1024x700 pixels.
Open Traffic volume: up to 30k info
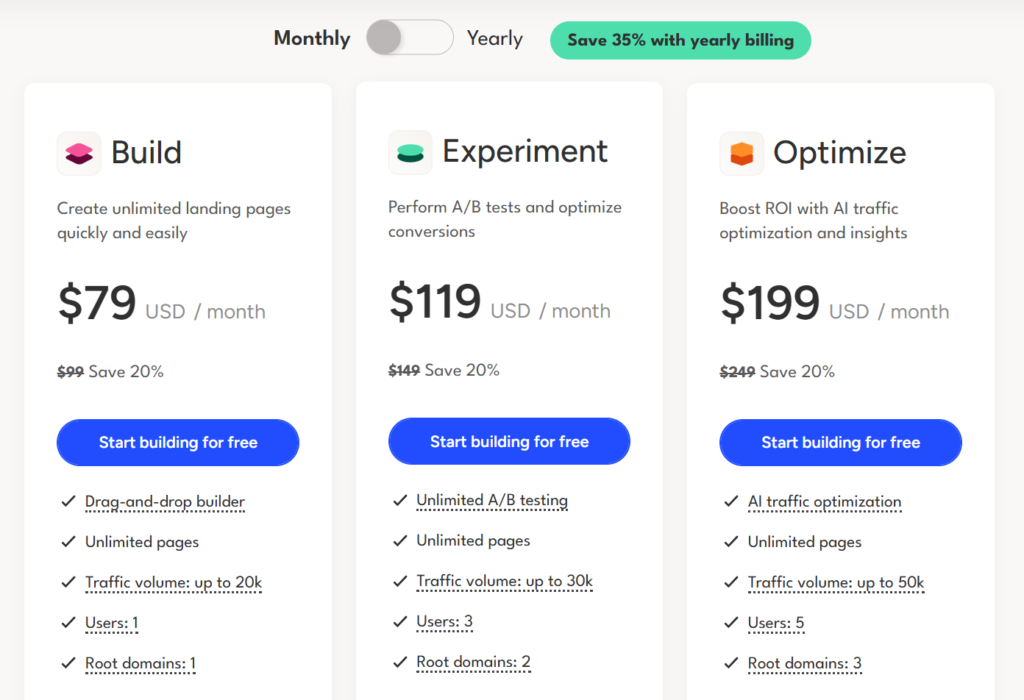point(505,581)
